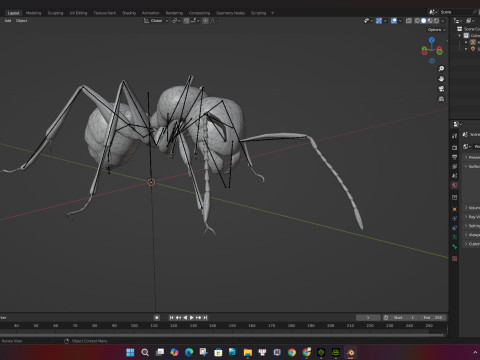480x360 pixels.
Task: Open the scene browse icon dropdown
Action: point(433,12)
